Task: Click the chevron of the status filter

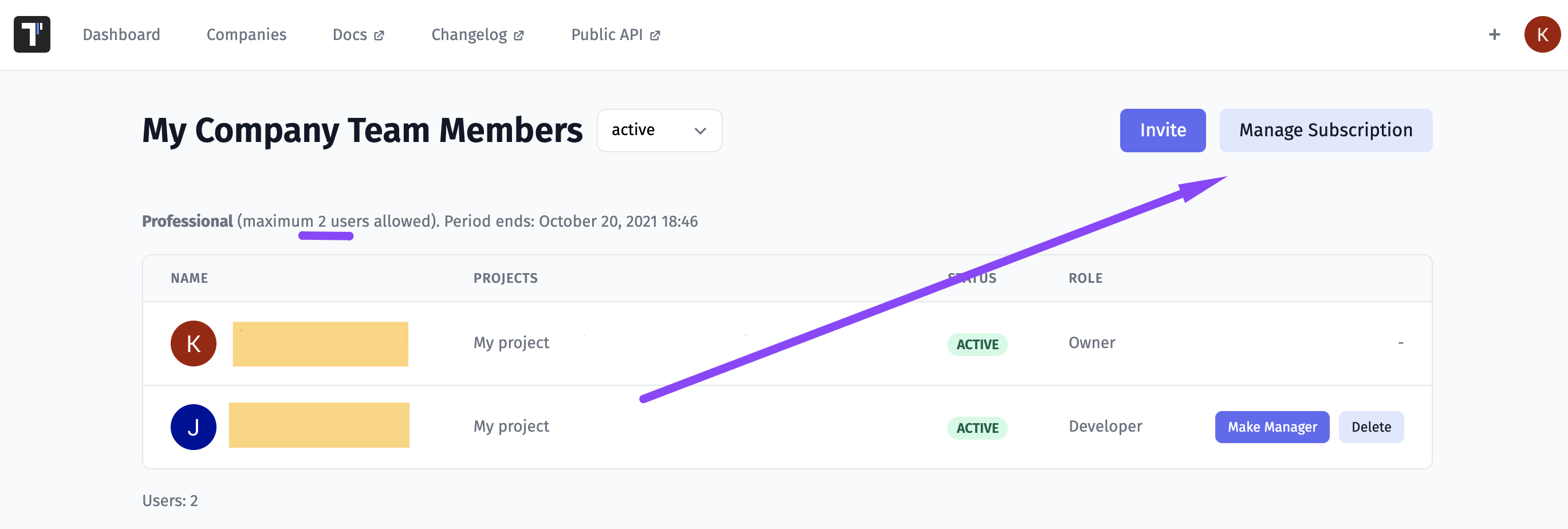Action: pos(700,131)
